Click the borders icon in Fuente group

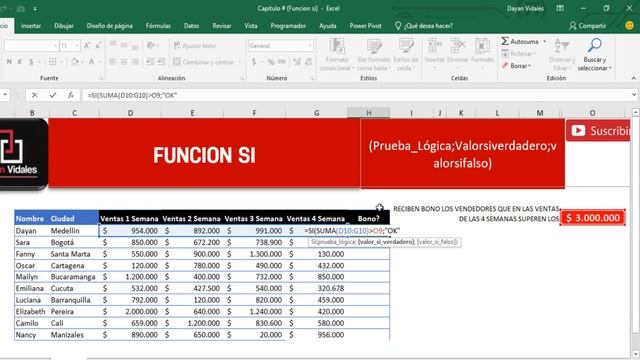52,62
